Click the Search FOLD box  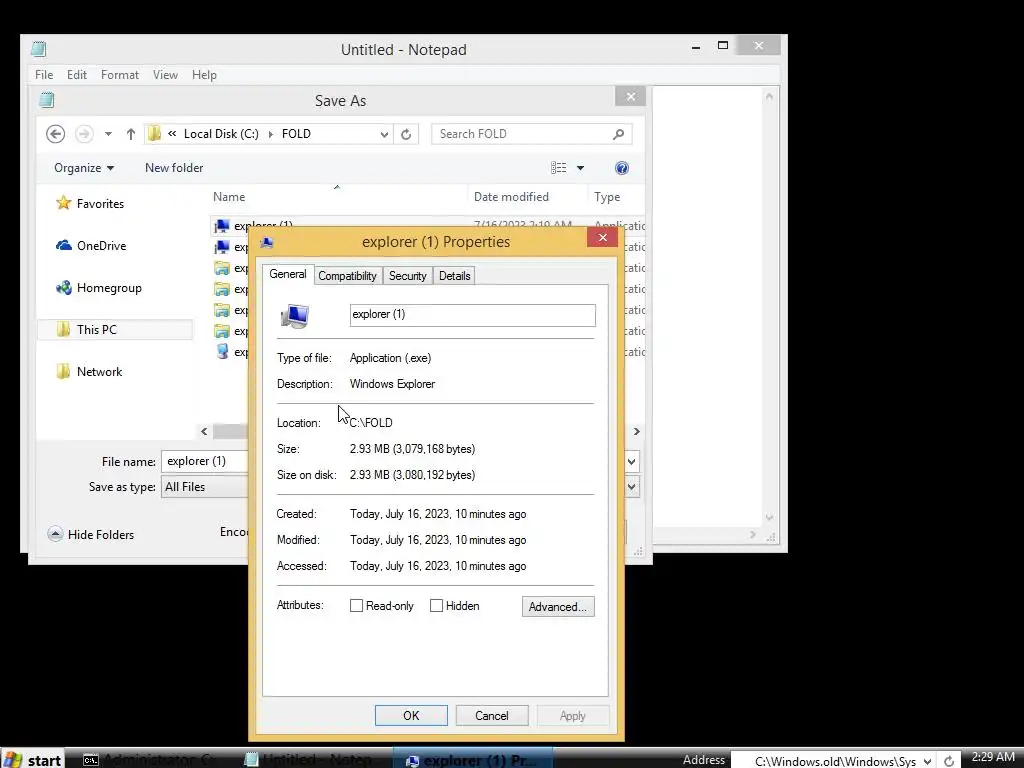[531, 134]
